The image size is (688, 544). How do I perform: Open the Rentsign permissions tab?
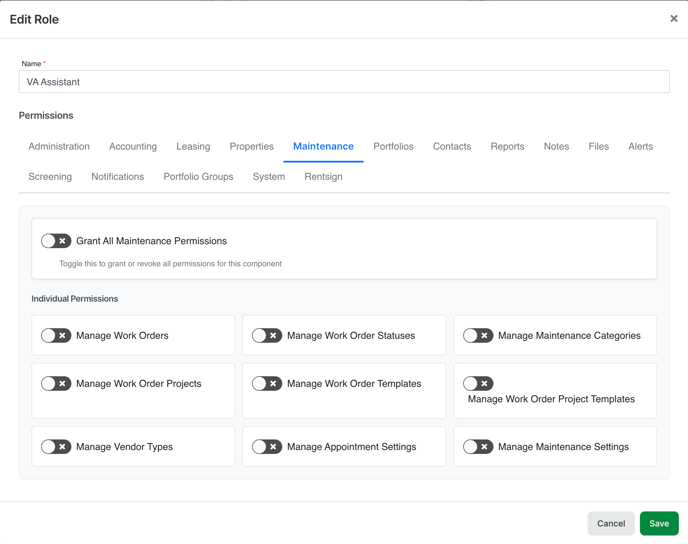(323, 177)
